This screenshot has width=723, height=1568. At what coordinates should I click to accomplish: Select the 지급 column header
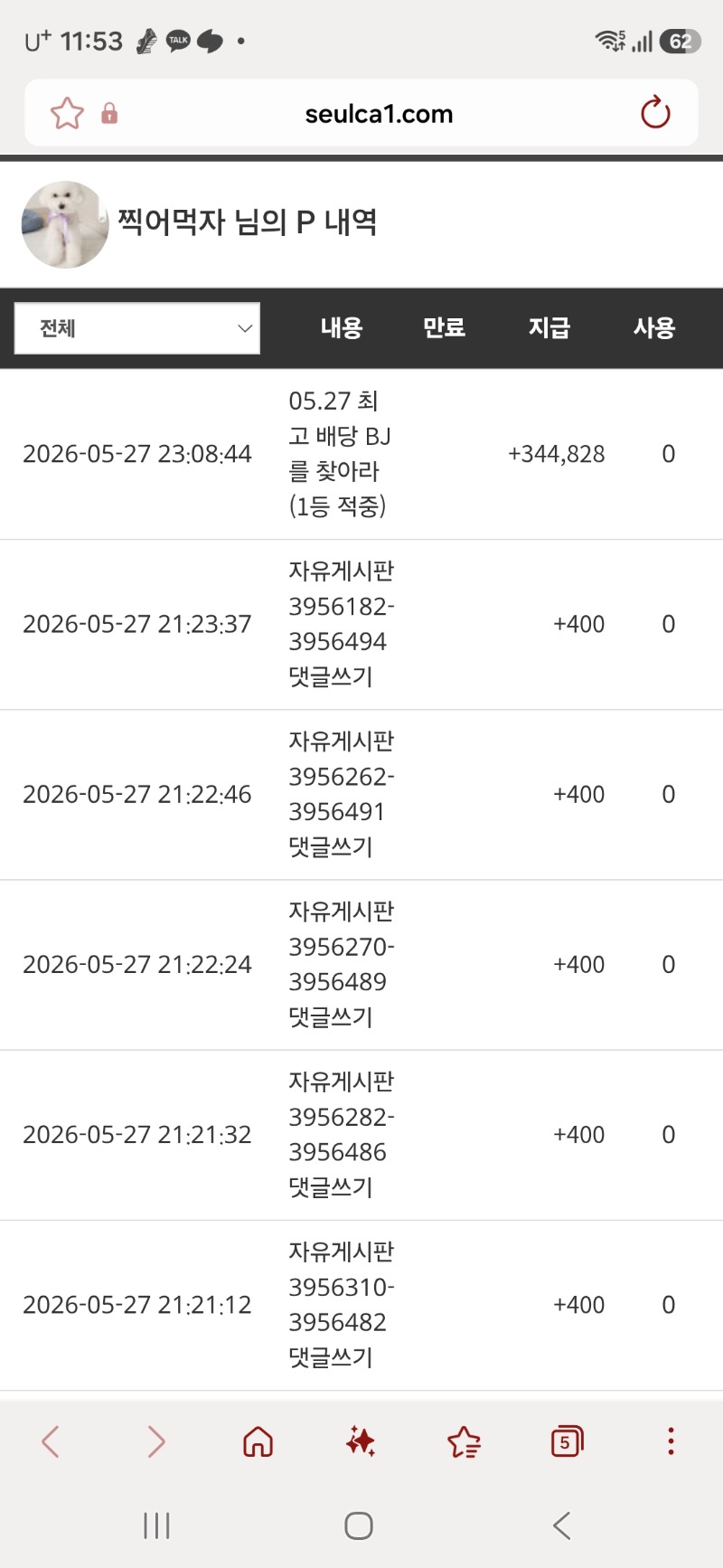(549, 327)
